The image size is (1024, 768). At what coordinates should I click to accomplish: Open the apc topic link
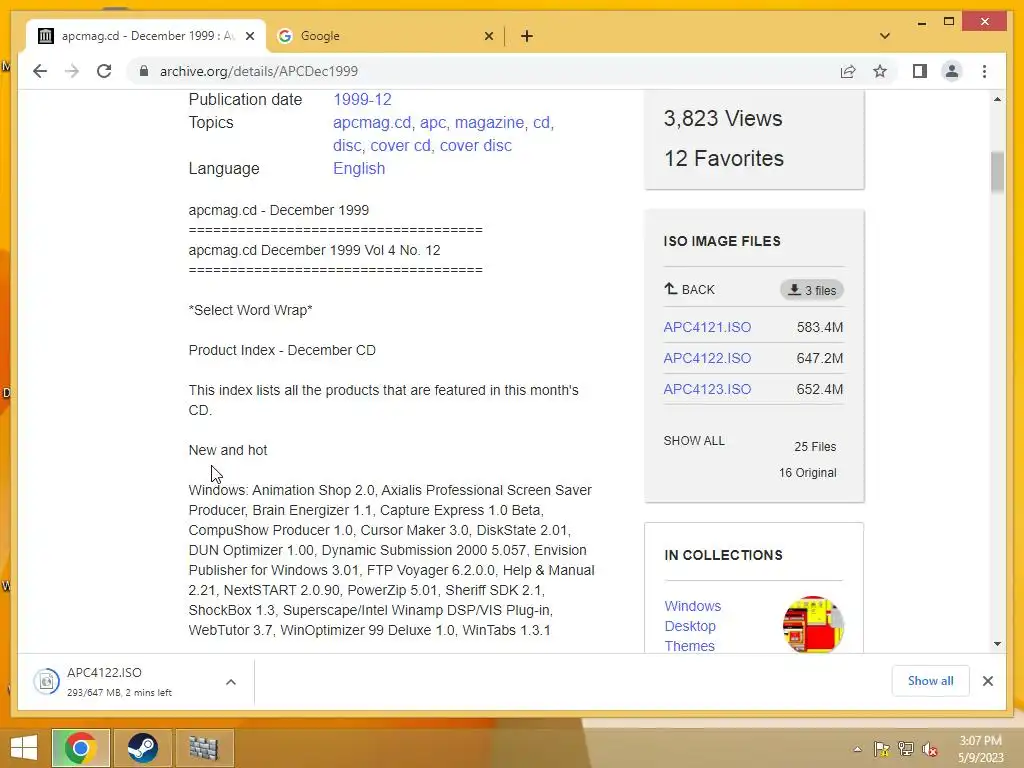click(432, 122)
